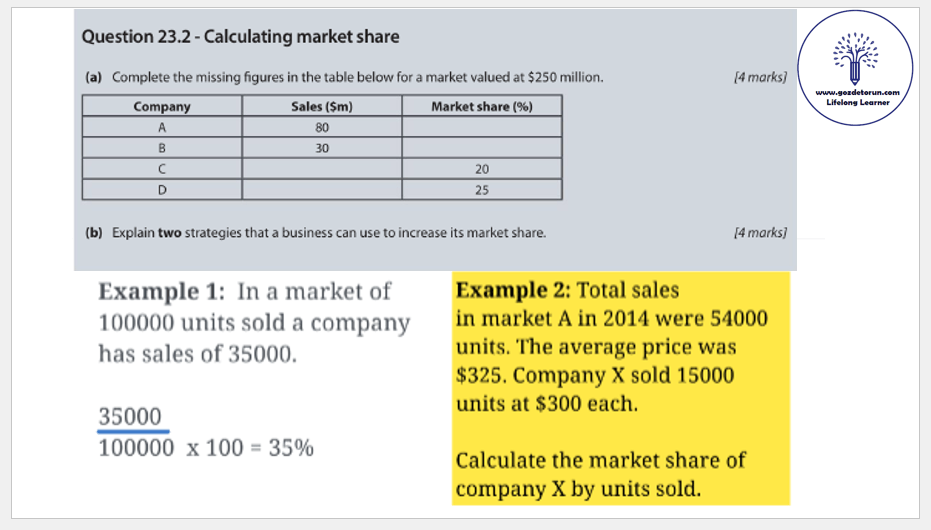The width and height of the screenshot is (931, 530).
Task: Click the empty sales cell for Company C
Action: [x=322, y=169]
